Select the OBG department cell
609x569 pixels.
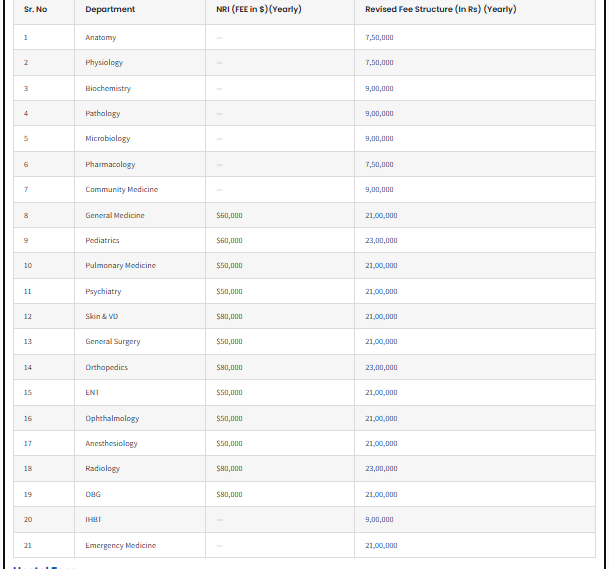click(93, 494)
